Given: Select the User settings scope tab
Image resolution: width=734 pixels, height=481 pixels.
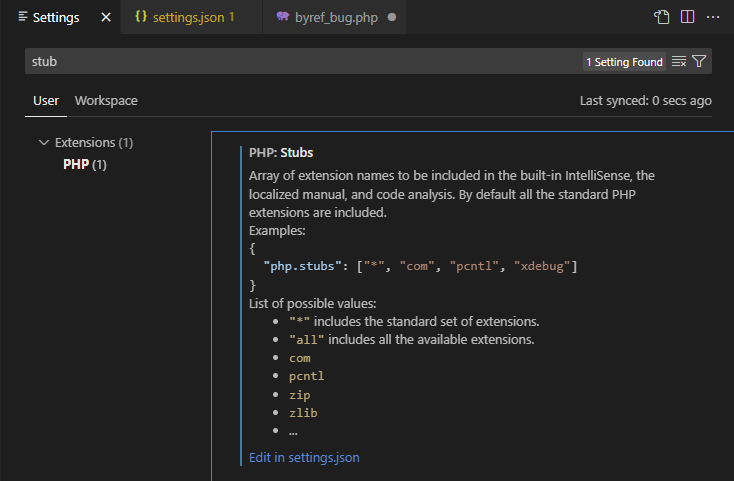Looking at the screenshot, I should pyautogui.click(x=46, y=101).
